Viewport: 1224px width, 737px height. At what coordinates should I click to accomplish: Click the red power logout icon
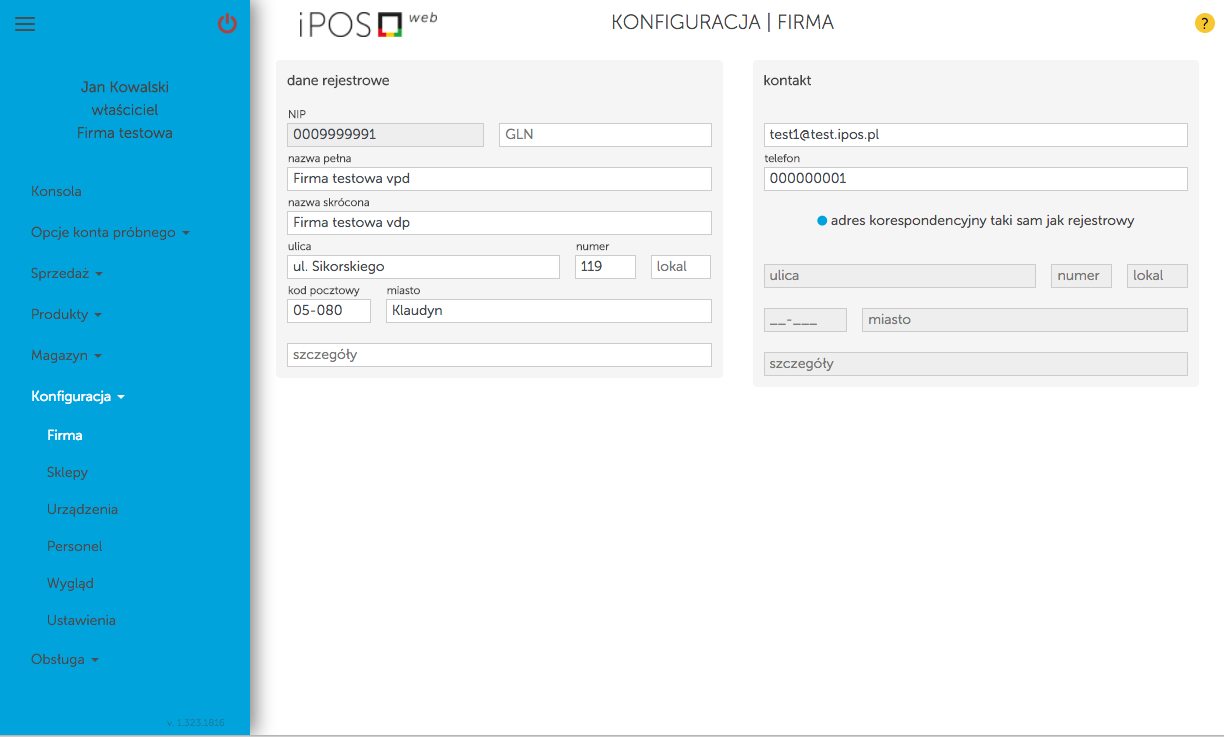coord(227,24)
